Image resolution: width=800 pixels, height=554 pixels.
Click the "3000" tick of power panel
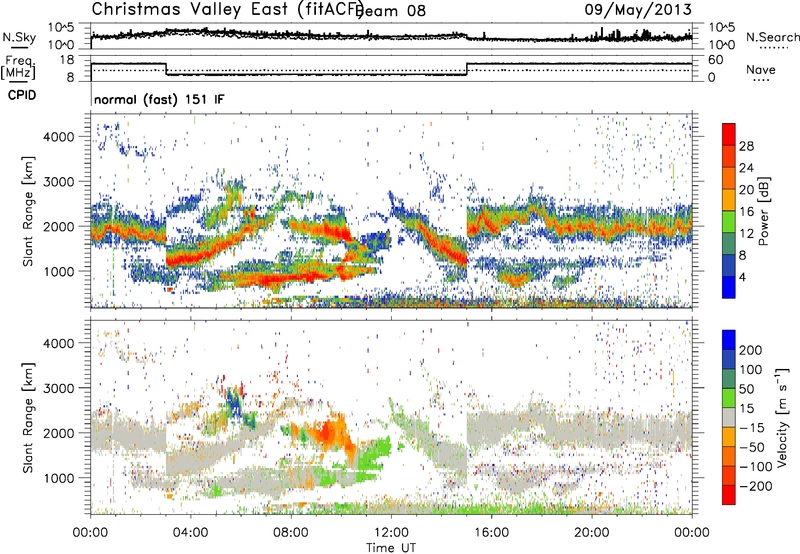tap(58, 182)
